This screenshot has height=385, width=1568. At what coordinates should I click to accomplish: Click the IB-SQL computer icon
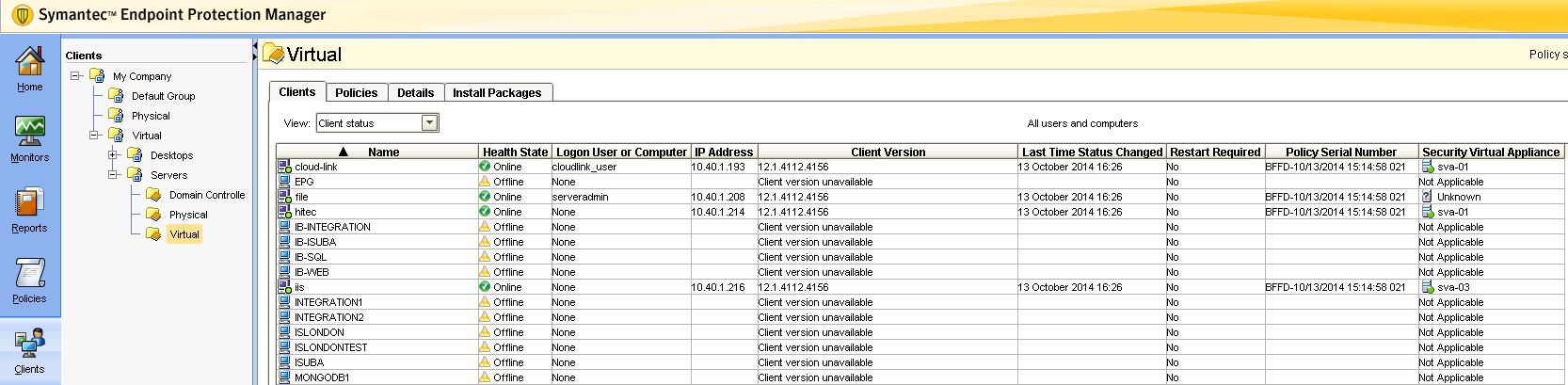click(284, 257)
